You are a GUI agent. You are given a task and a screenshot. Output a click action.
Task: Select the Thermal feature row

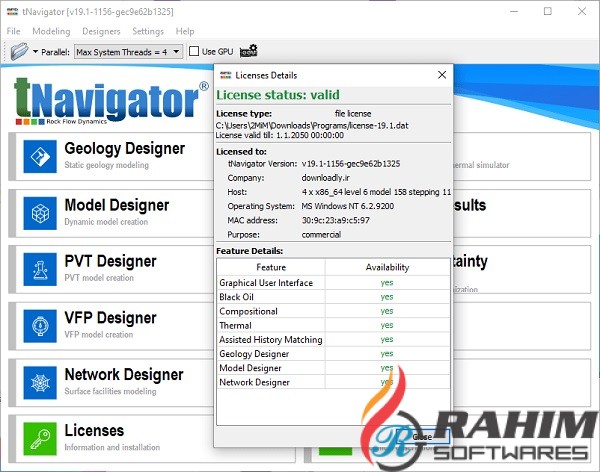333,325
